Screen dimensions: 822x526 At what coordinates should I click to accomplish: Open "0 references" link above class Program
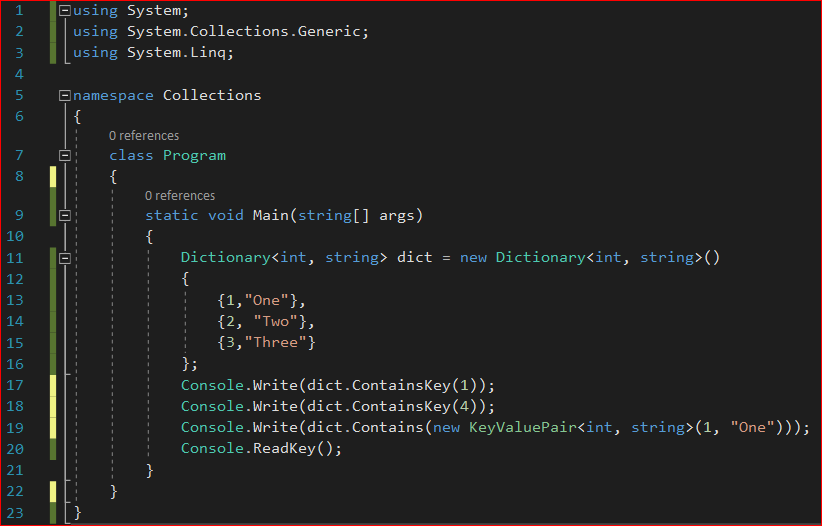(x=144, y=136)
